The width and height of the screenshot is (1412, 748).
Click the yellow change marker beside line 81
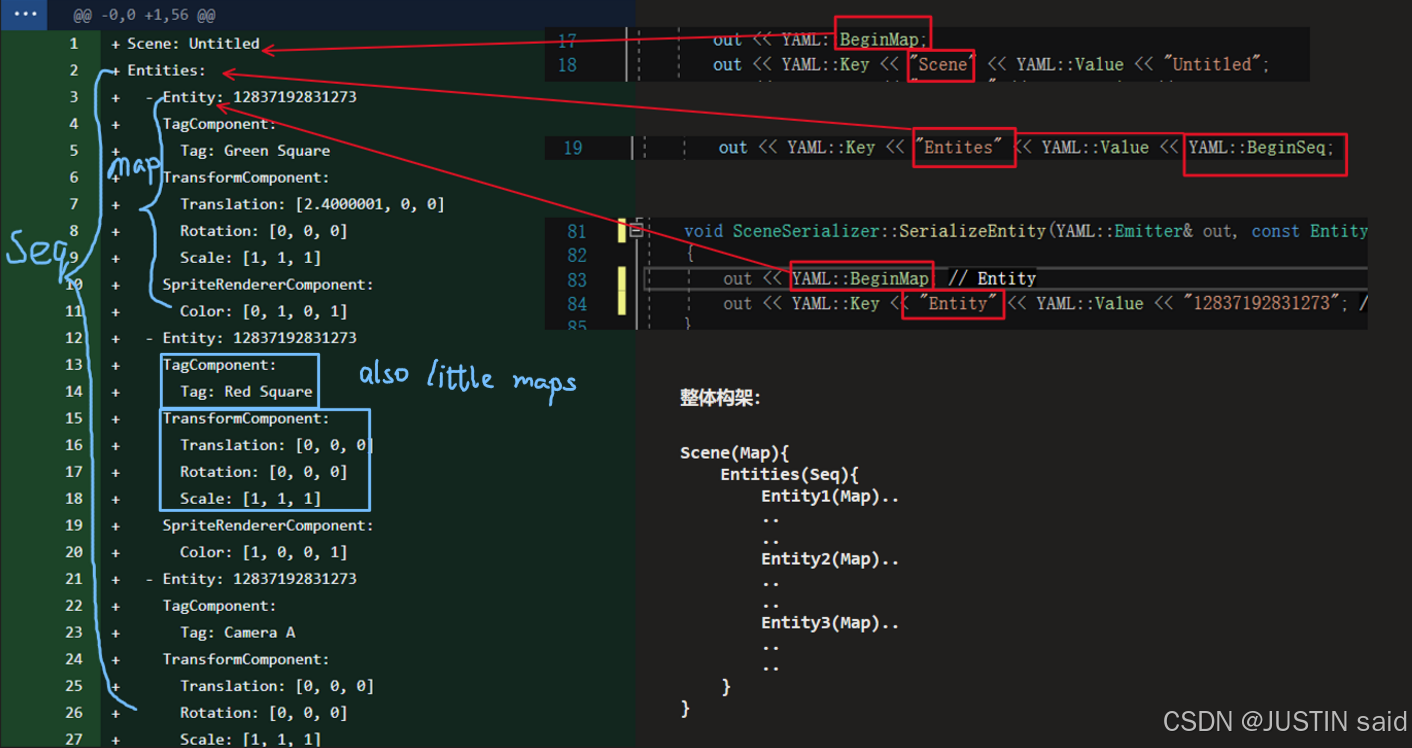621,231
